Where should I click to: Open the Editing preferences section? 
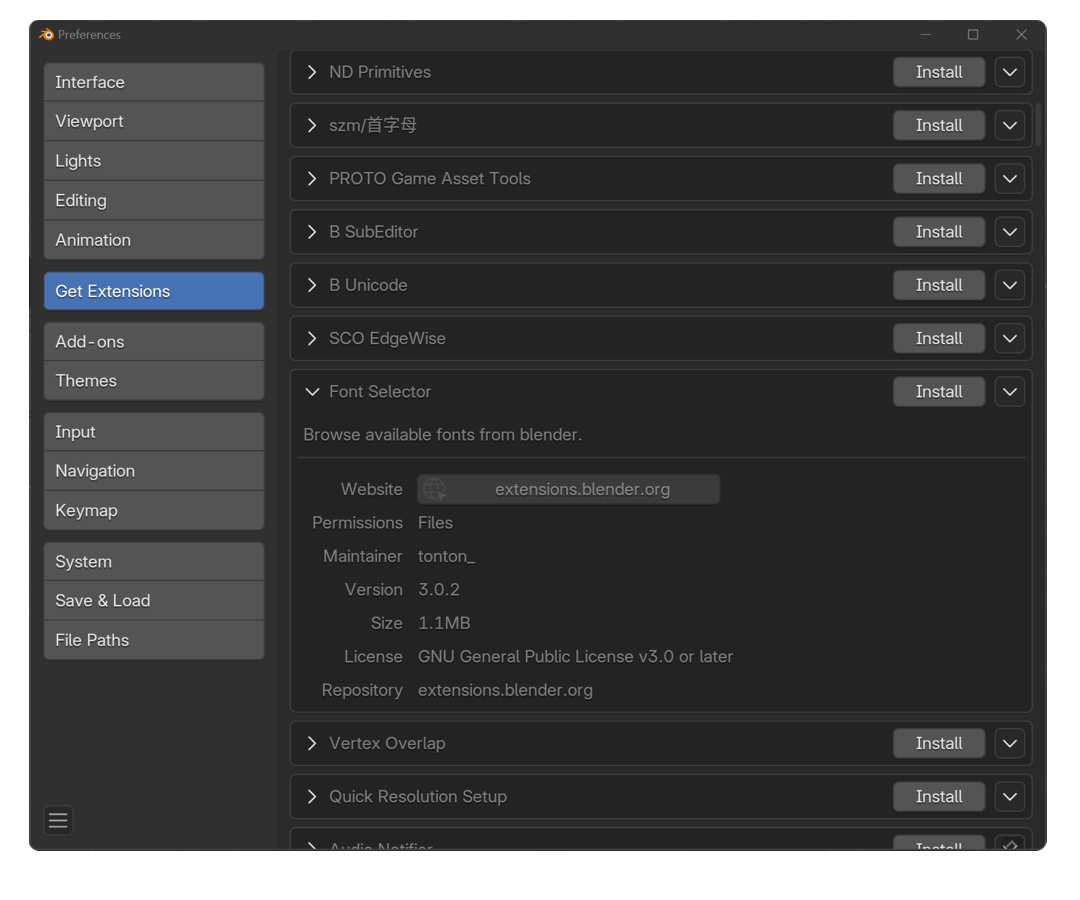tap(154, 201)
